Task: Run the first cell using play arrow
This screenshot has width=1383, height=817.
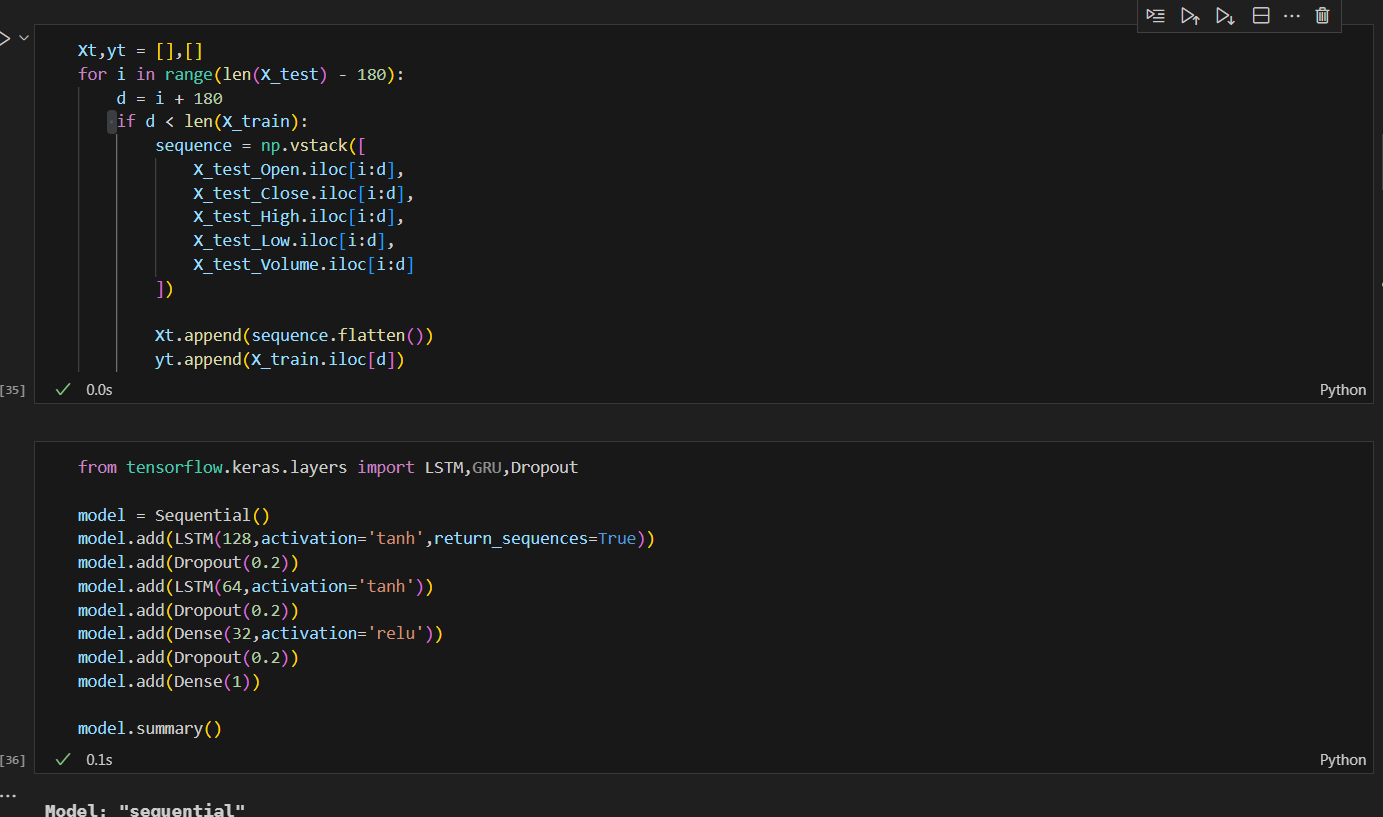Action: [4, 38]
